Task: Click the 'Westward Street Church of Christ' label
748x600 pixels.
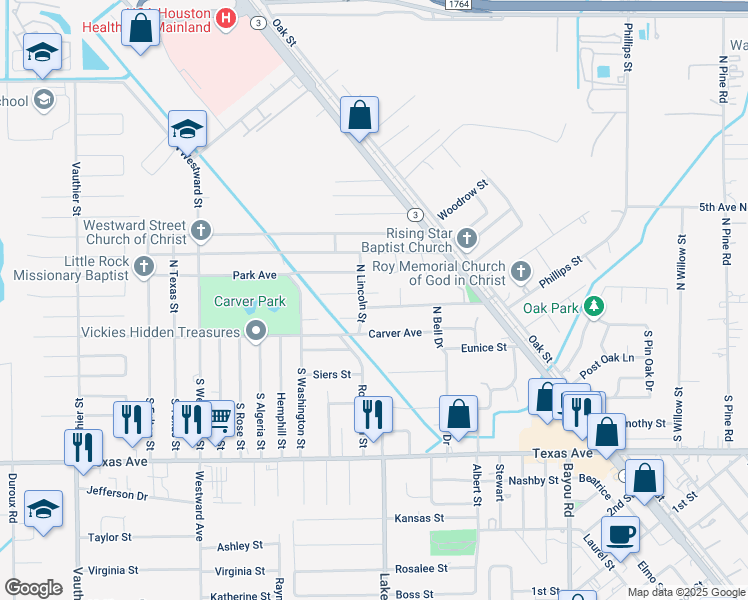Action: [135, 232]
